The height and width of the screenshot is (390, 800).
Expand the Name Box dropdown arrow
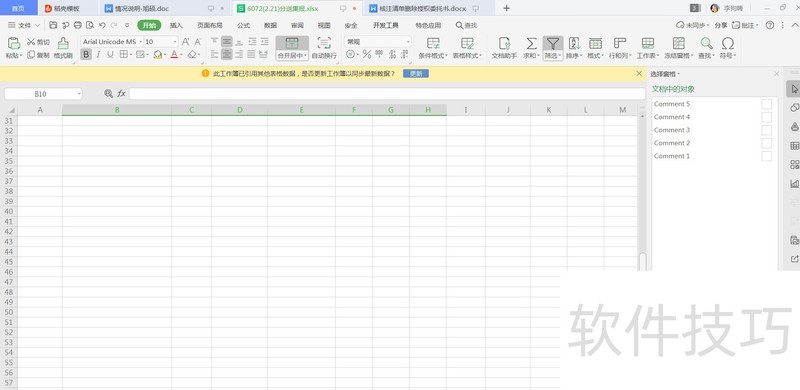(x=79, y=94)
